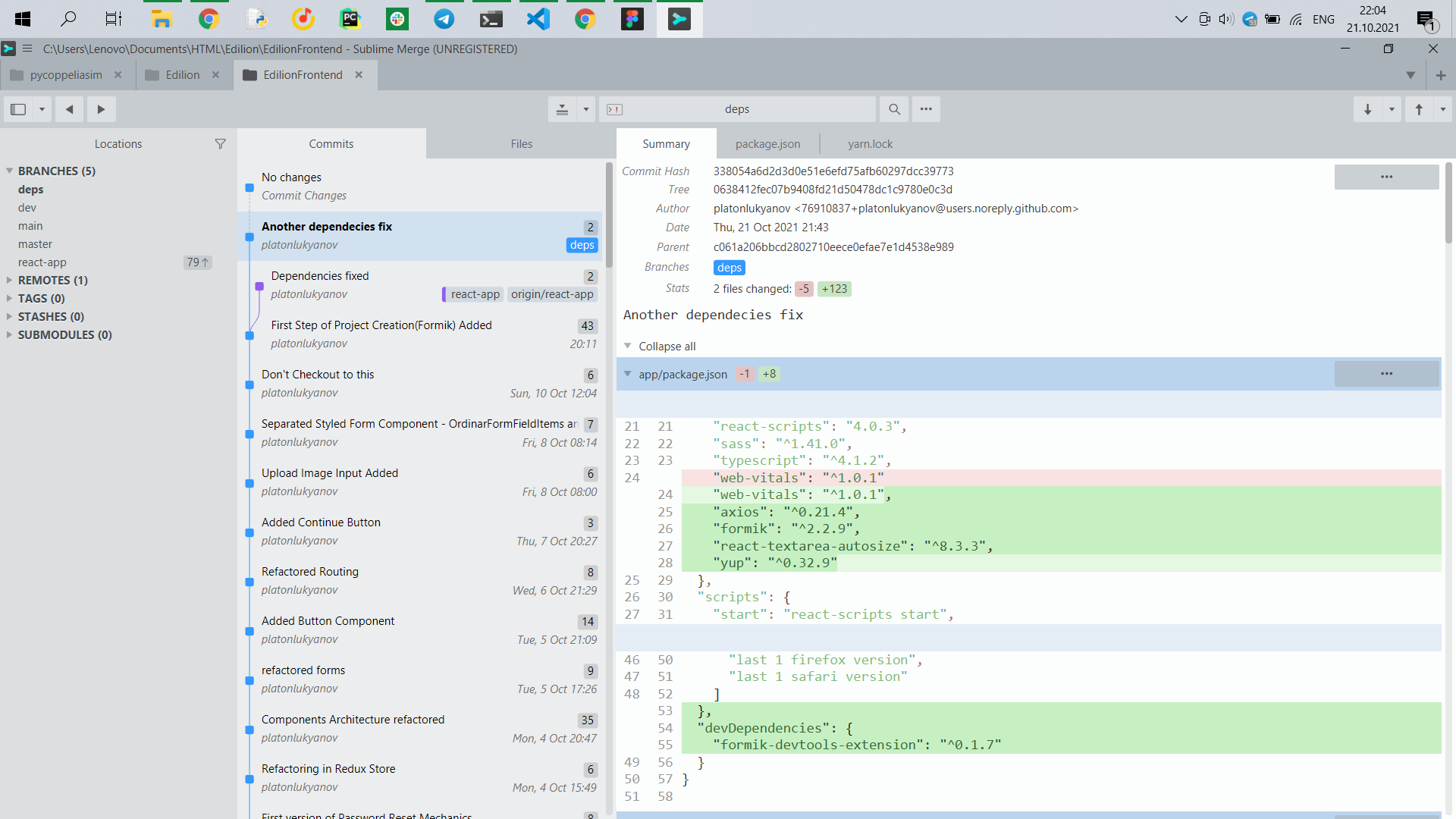Image resolution: width=1456 pixels, height=819 pixels.
Task: Click the Pull down-arrow button
Action: (x=1367, y=109)
